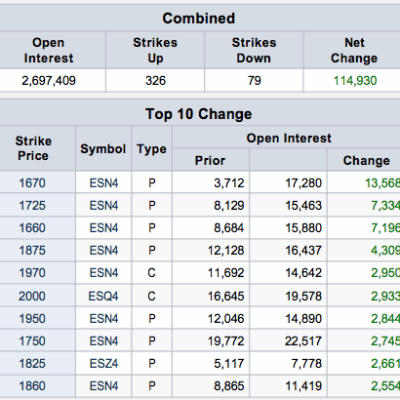This screenshot has height=400, width=400.
Task: Click the Net Change column header
Action: (x=354, y=50)
